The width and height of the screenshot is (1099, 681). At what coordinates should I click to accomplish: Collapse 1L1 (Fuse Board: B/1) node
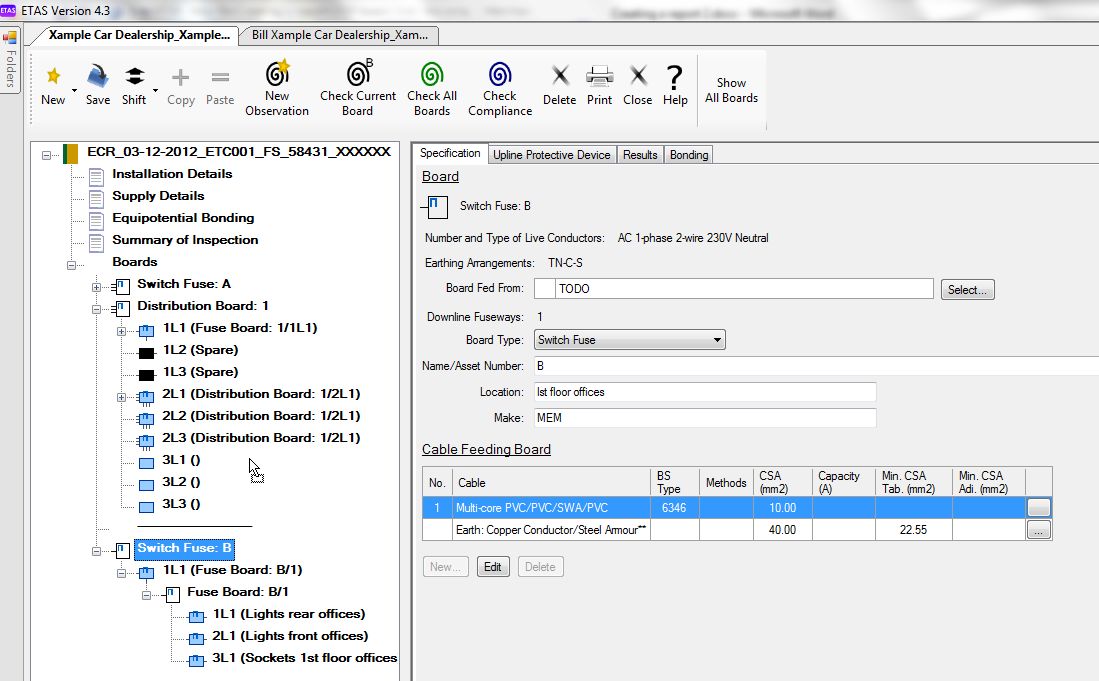(x=121, y=573)
